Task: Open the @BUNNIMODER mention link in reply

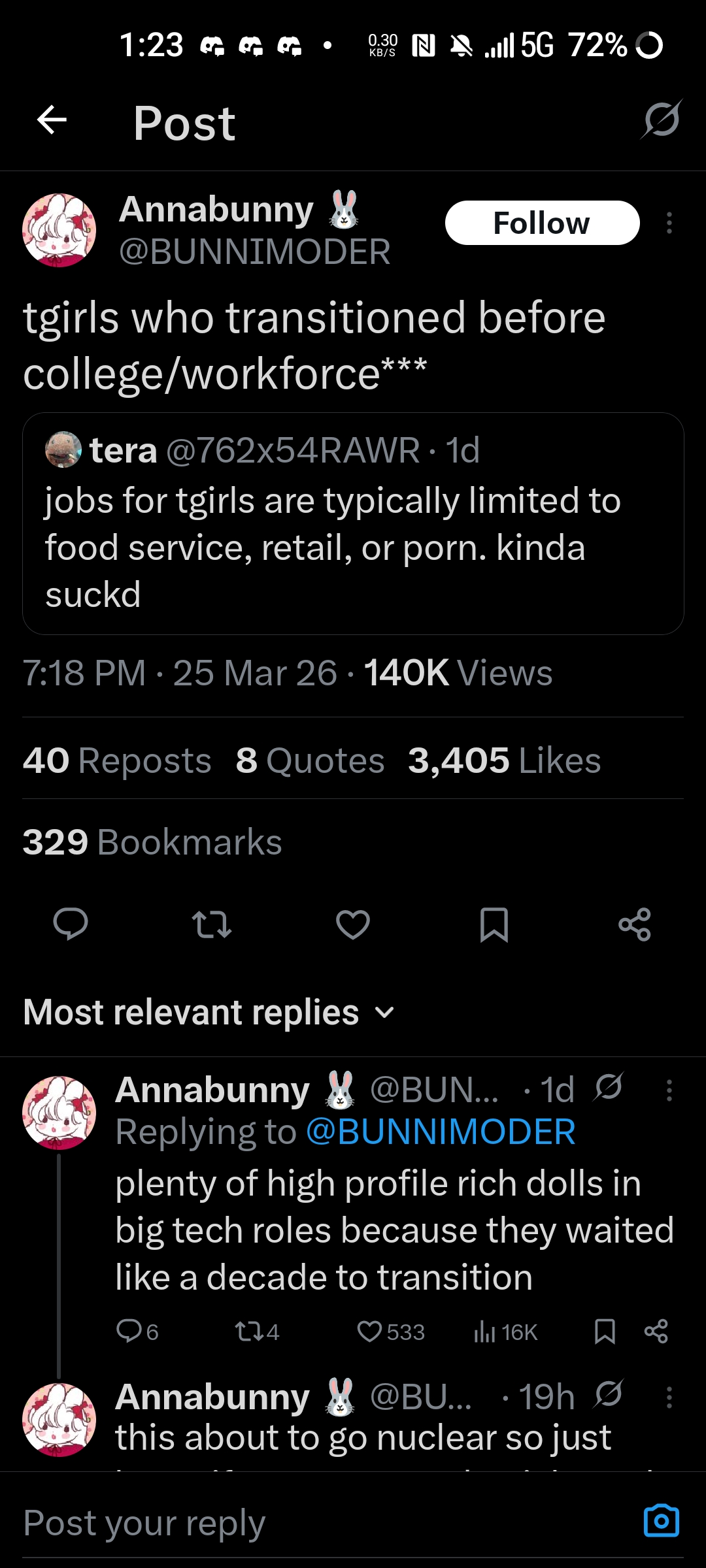Action: point(441,1132)
